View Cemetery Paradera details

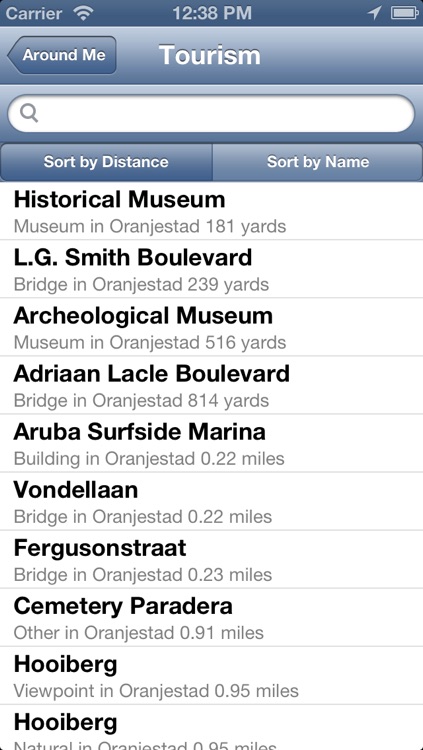point(212,617)
